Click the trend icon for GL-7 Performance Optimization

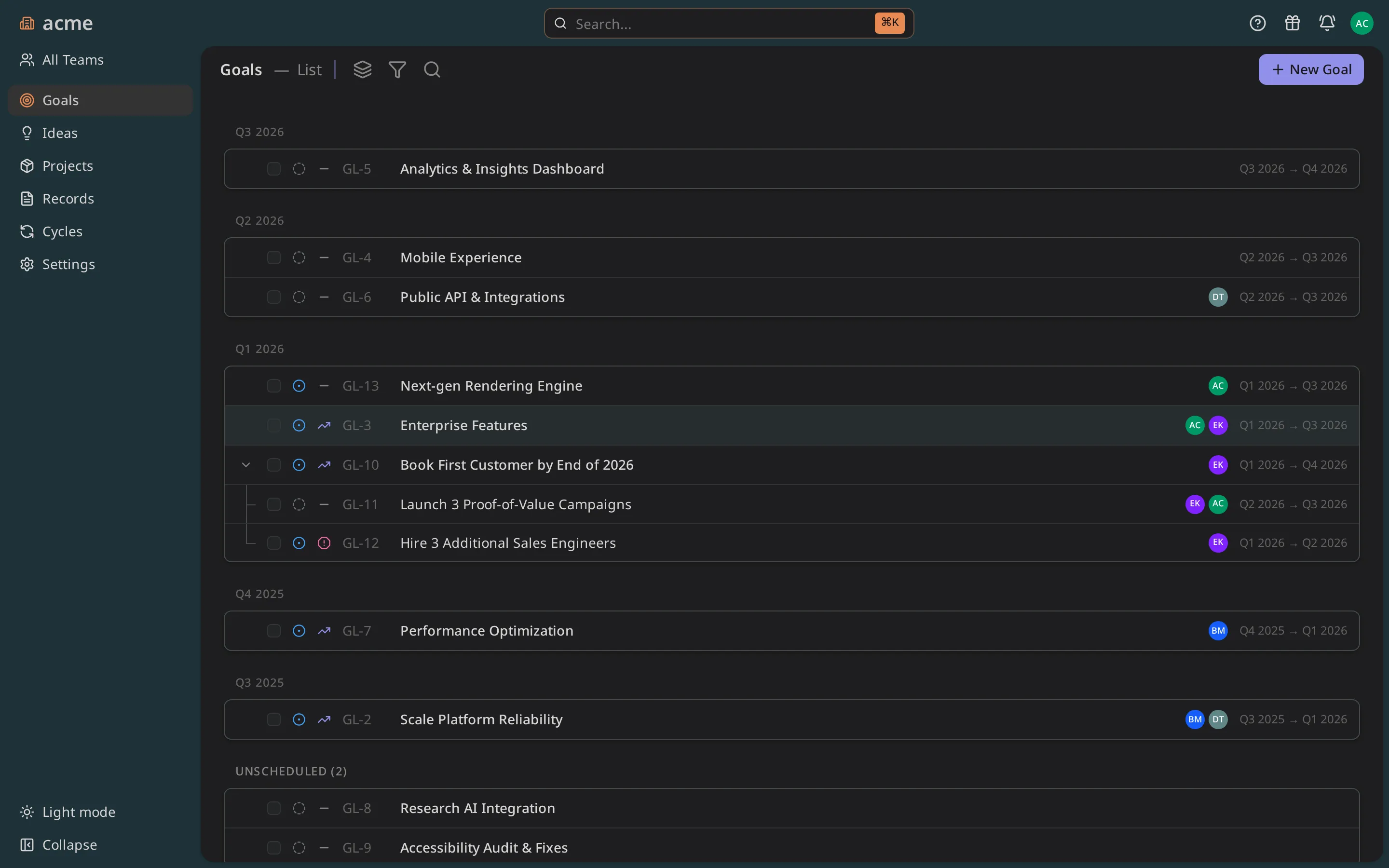point(324,631)
